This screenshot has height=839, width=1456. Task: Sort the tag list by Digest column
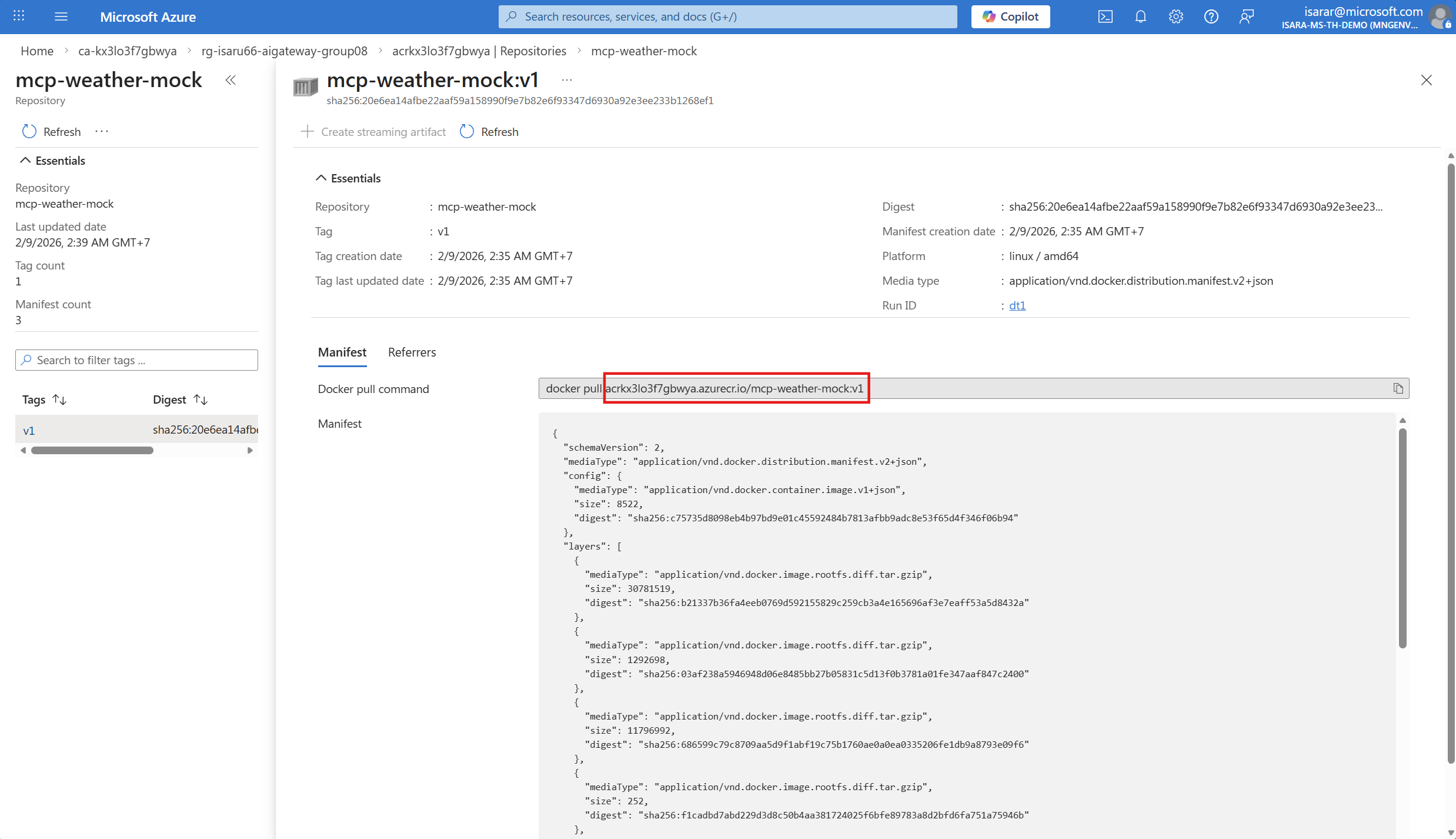(x=180, y=399)
